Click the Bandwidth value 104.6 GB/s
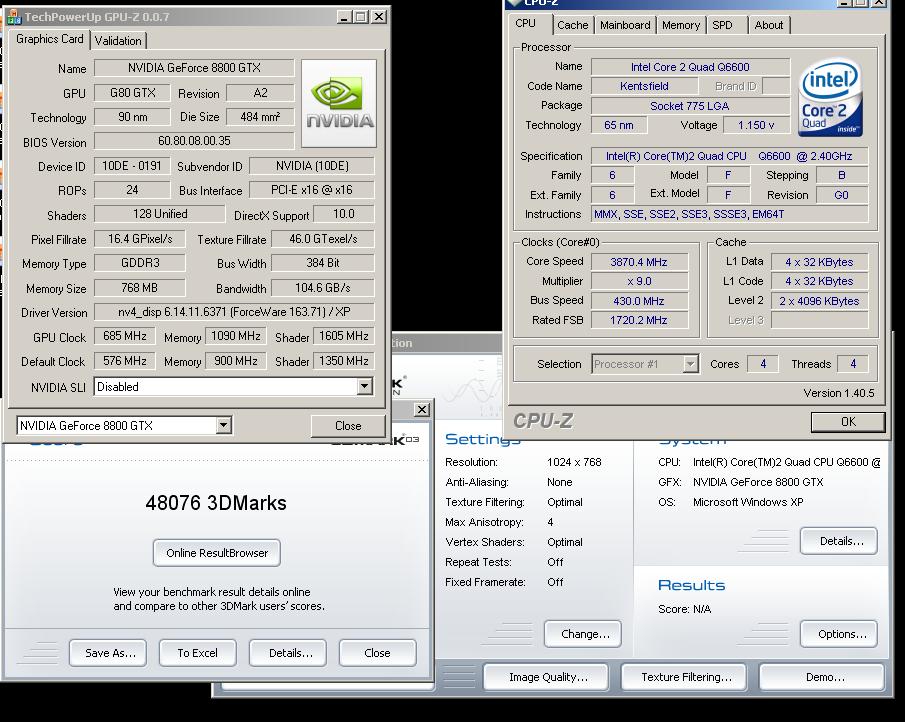905x722 pixels. (323, 287)
